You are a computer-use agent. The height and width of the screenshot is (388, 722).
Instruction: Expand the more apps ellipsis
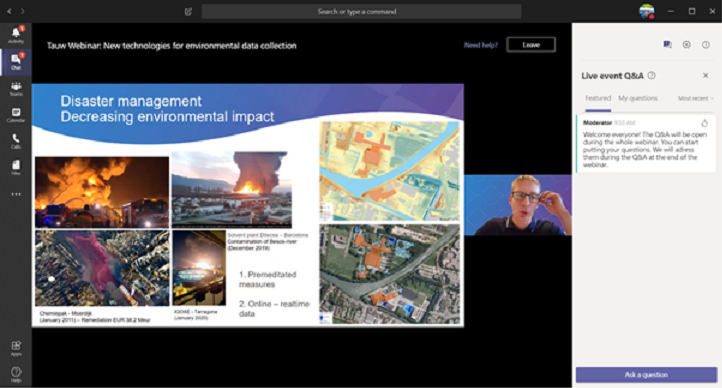16,194
